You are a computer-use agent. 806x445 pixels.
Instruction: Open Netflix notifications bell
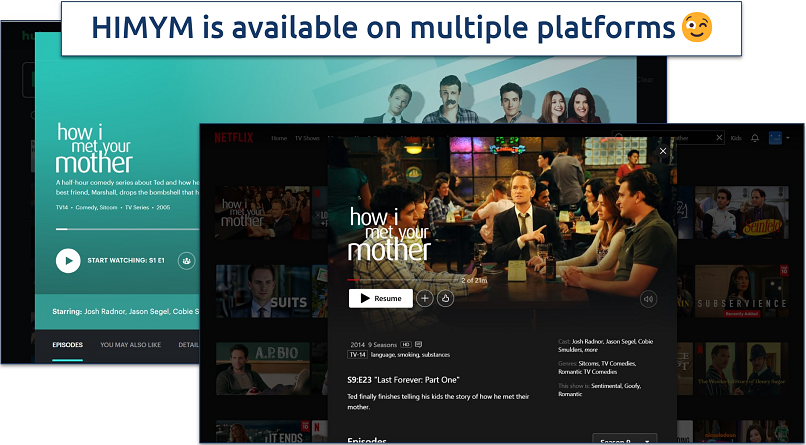755,138
